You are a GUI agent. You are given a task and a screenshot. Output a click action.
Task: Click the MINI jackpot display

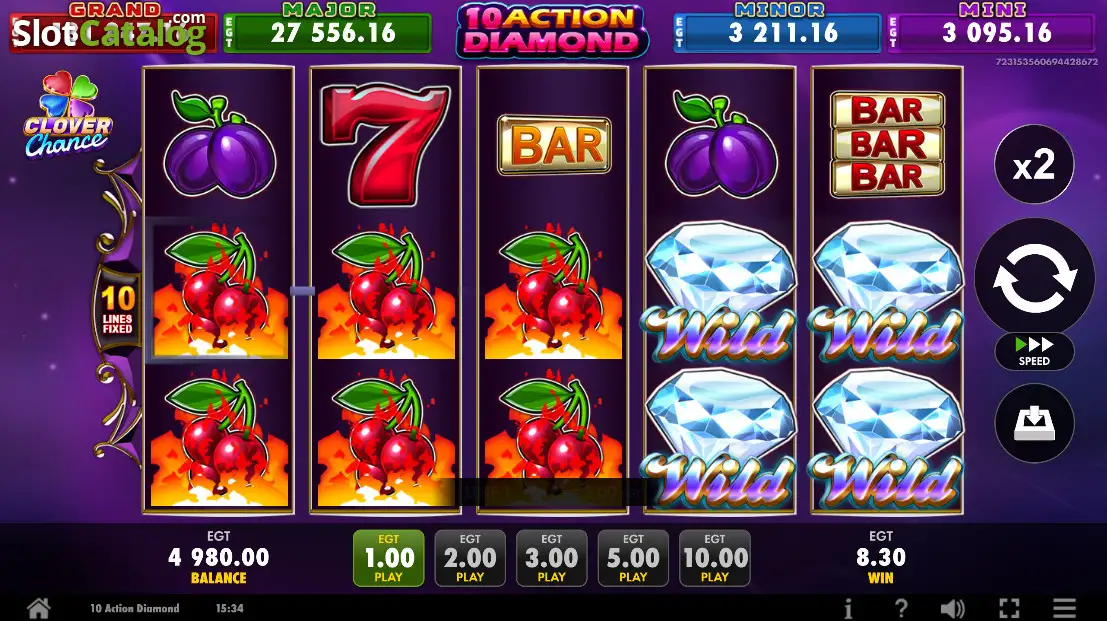pyautogui.click(x=991, y=28)
